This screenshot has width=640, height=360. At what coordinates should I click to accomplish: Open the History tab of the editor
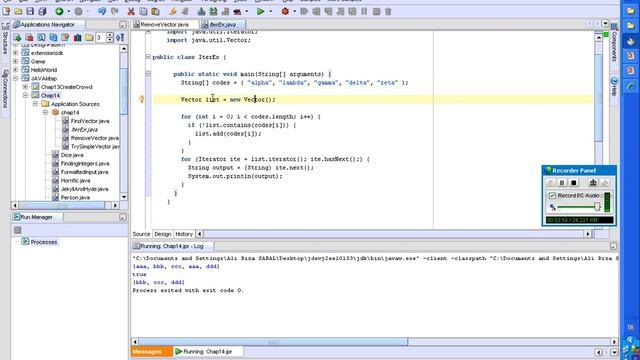tap(184, 234)
